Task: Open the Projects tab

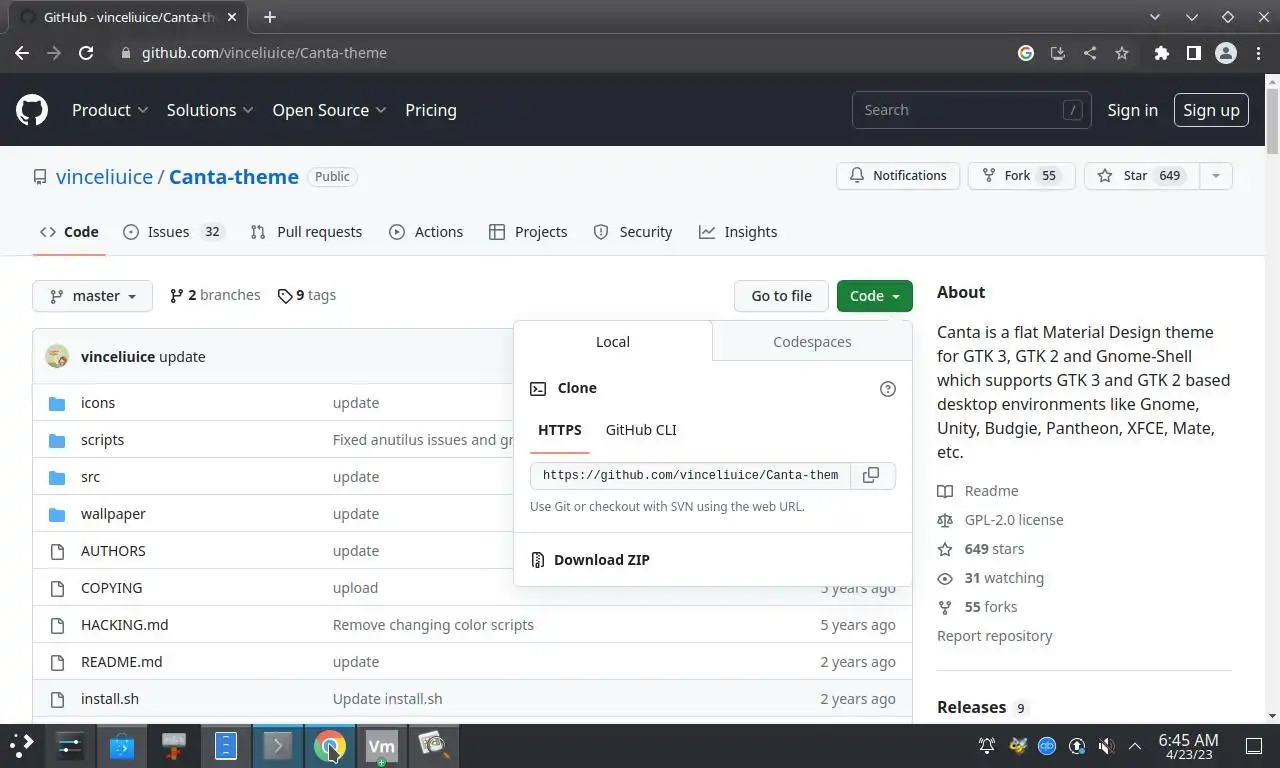Action: point(528,232)
